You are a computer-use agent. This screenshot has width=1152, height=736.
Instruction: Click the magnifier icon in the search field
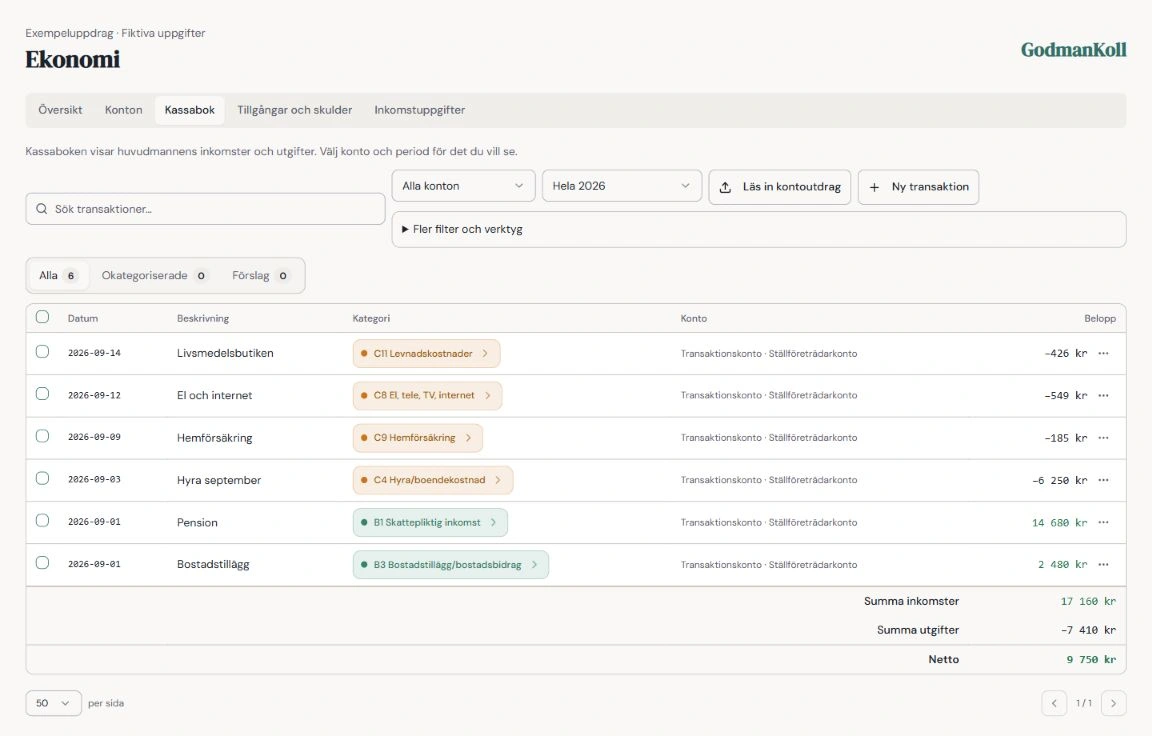[42, 209]
